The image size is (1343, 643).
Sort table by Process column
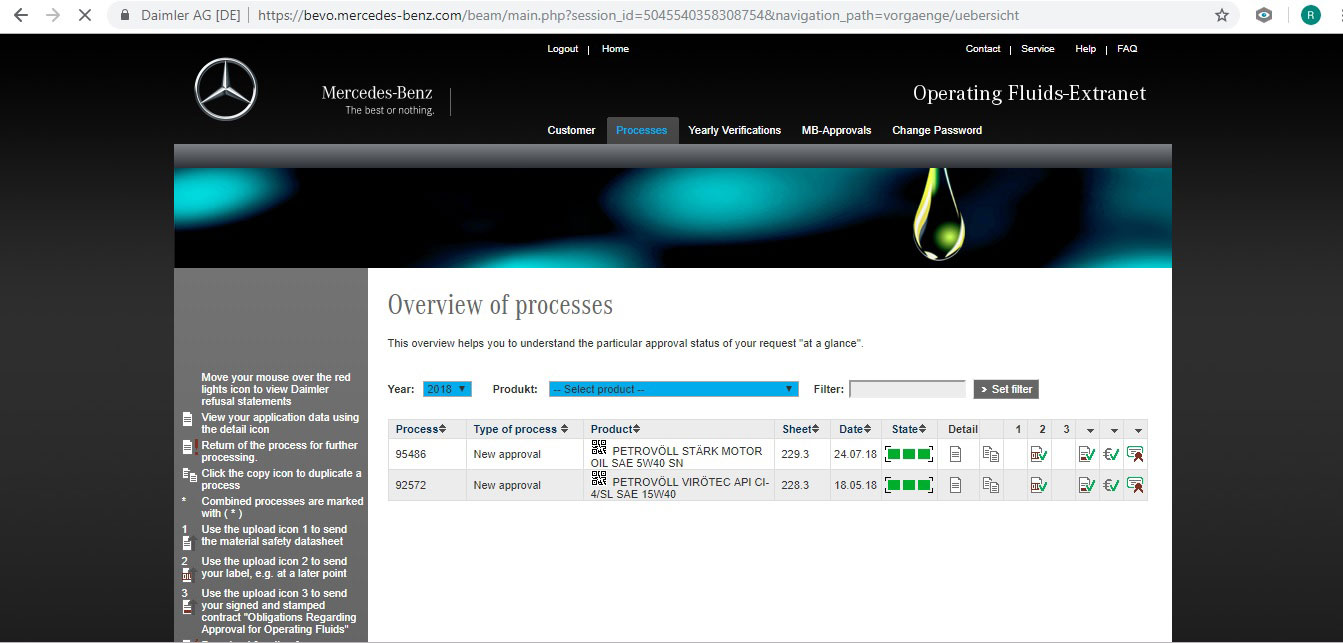pyautogui.click(x=421, y=429)
